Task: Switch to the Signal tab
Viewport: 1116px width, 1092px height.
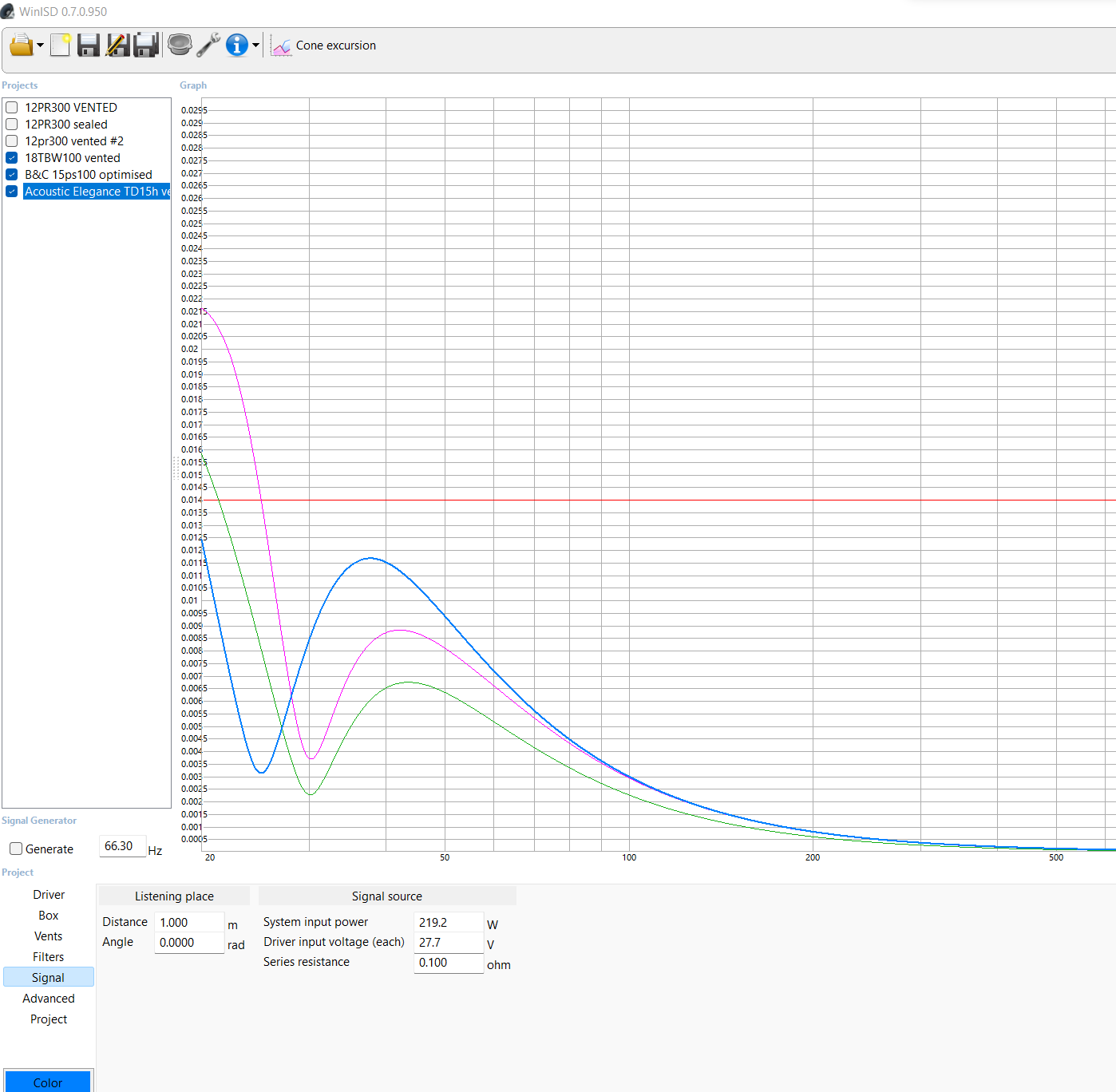Action: click(49, 977)
